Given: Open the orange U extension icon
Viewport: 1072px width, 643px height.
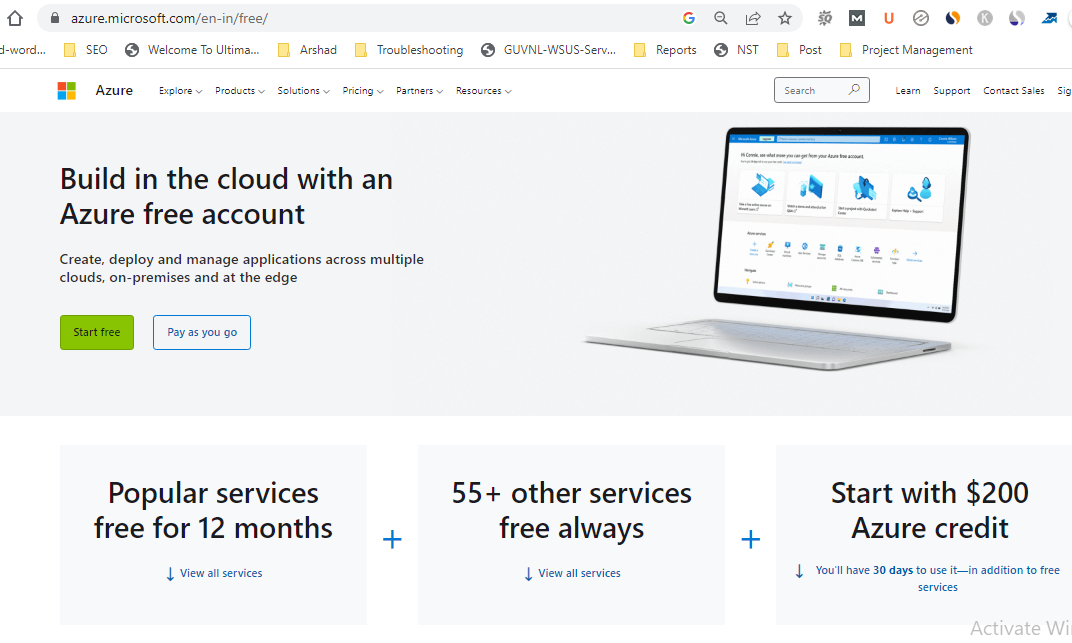Looking at the screenshot, I should tap(889, 18).
